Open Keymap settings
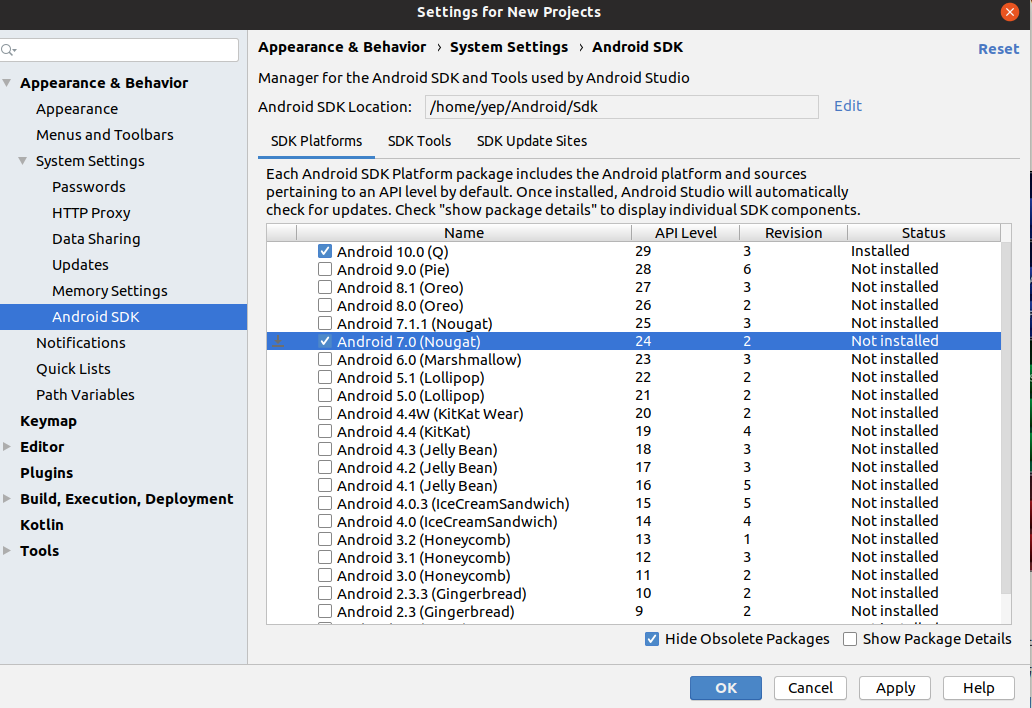The height and width of the screenshot is (708, 1032). point(48,421)
